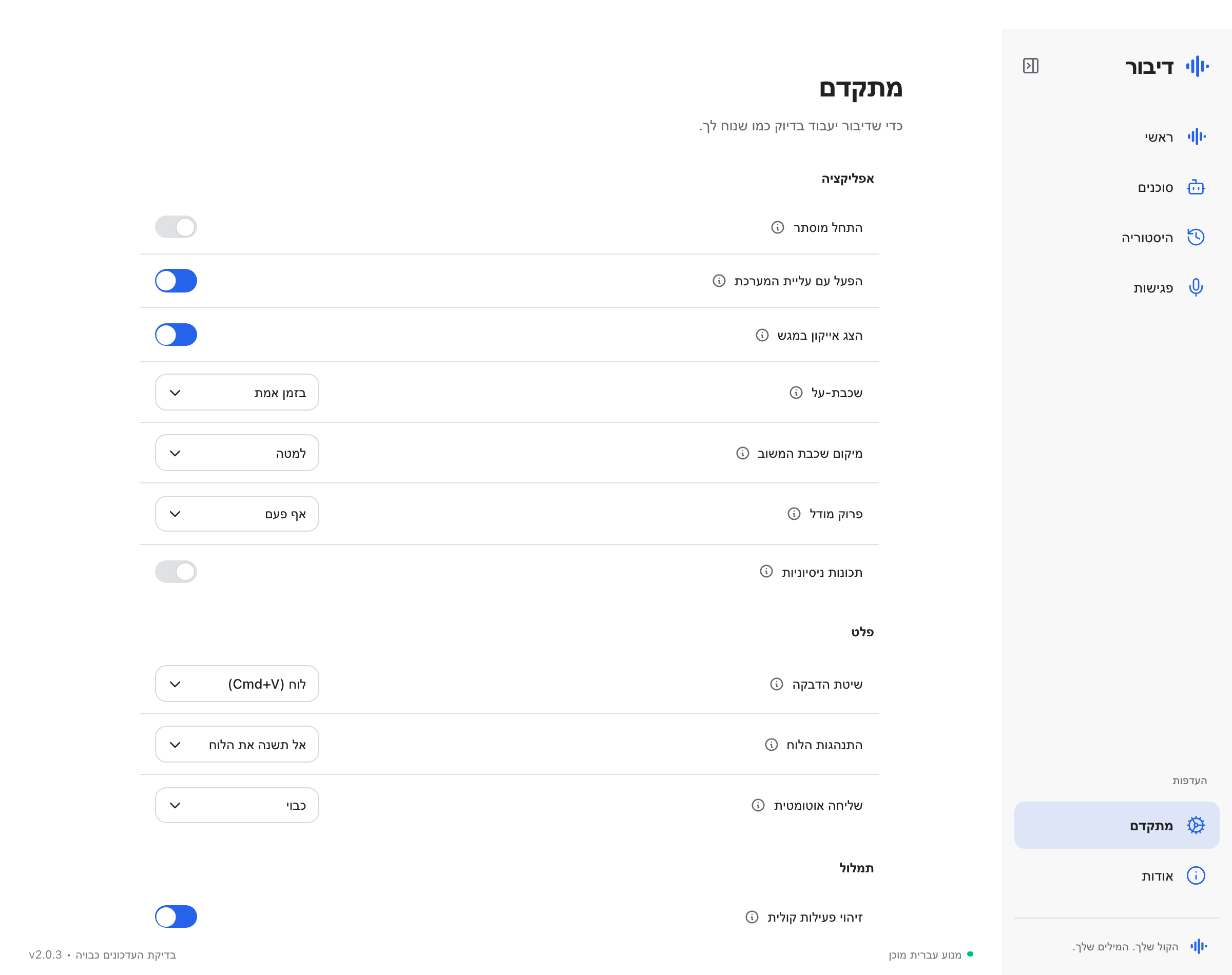Open the מיקום שכבת המשוב dropdown showing למטה

(x=237, y=453)
